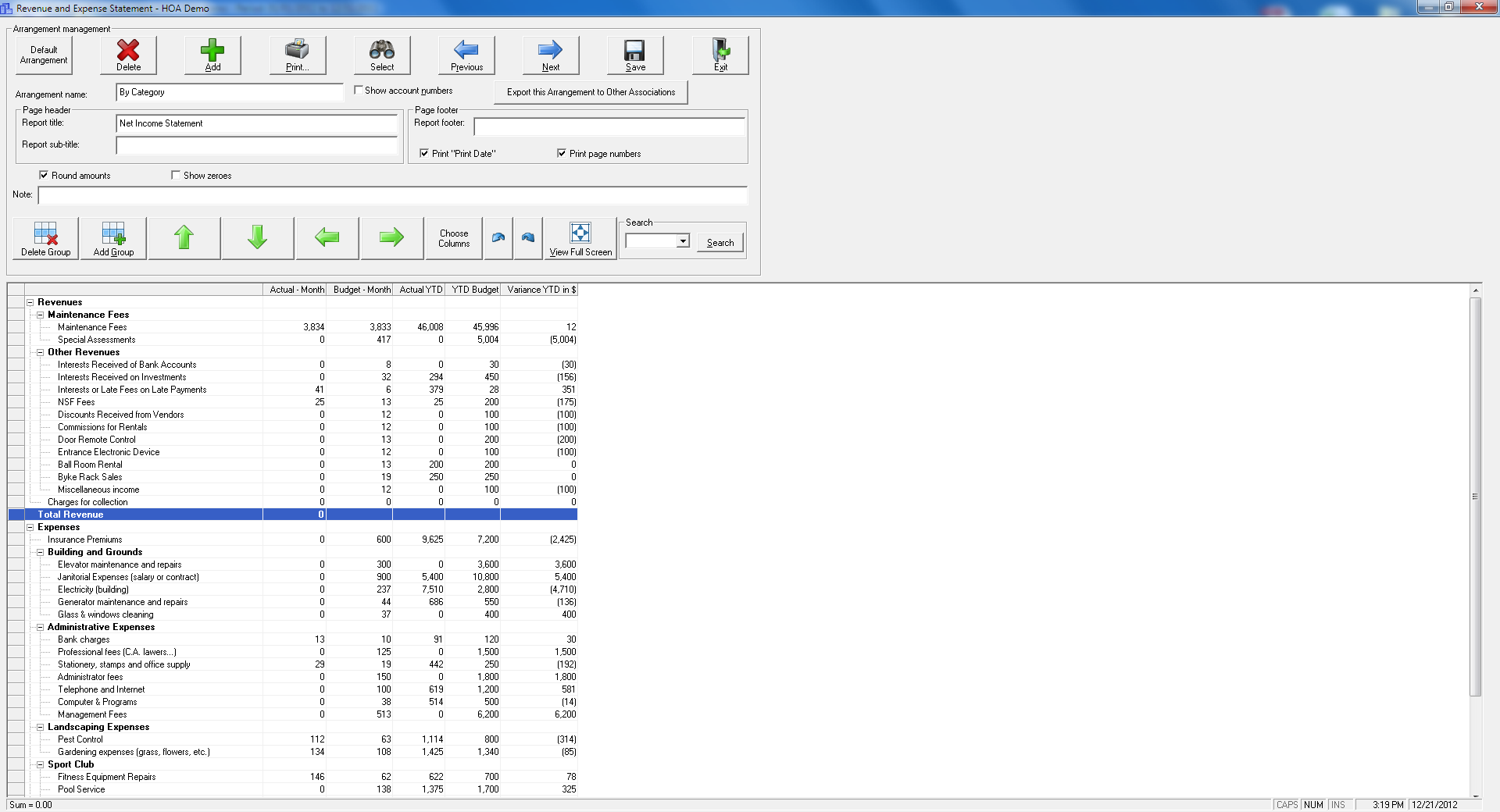Collapse the Other Revenues group
Viewport: 1500px width, 812px height.
click(39, 352)
